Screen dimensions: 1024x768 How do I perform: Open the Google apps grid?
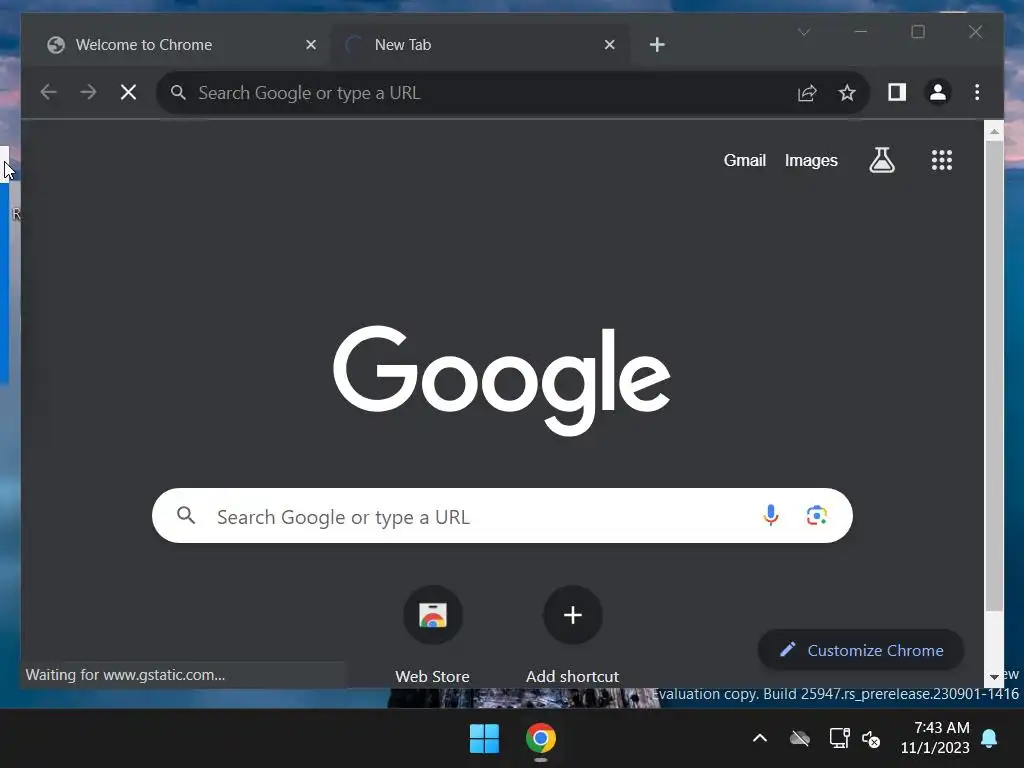(x=942, y=160)
